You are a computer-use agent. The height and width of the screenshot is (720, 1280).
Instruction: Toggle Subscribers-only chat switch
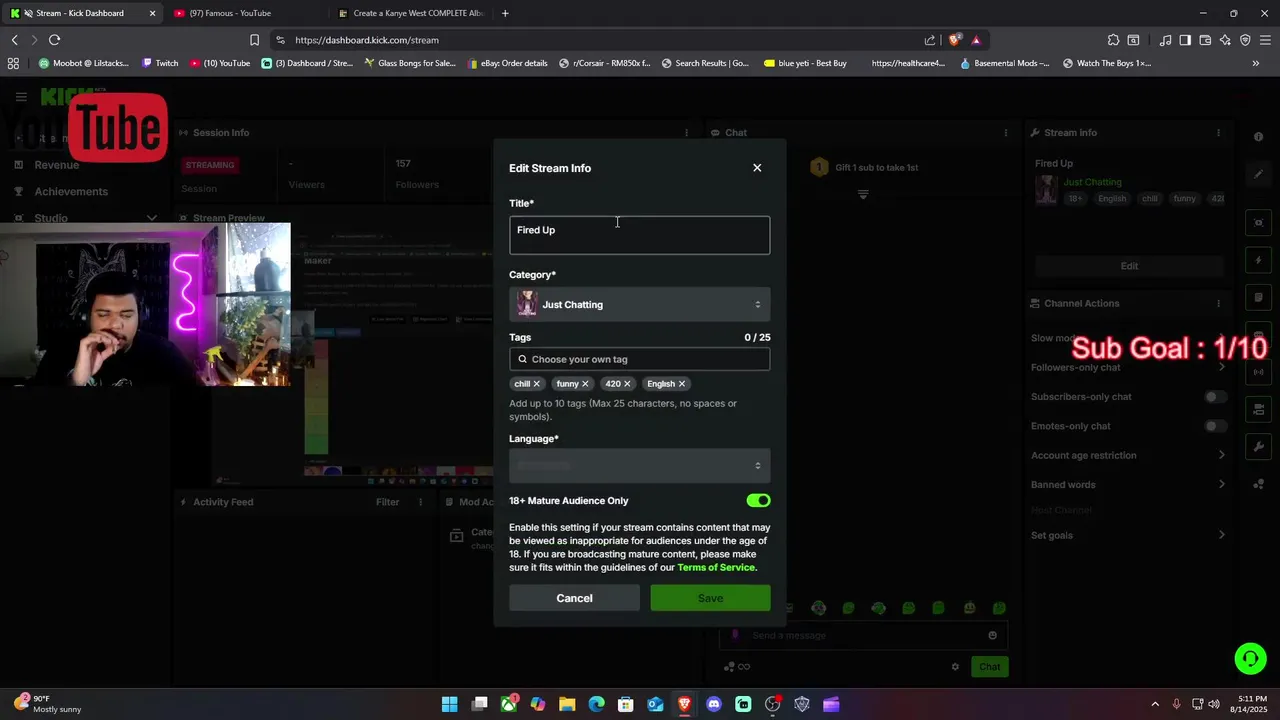pos(1215,397)
